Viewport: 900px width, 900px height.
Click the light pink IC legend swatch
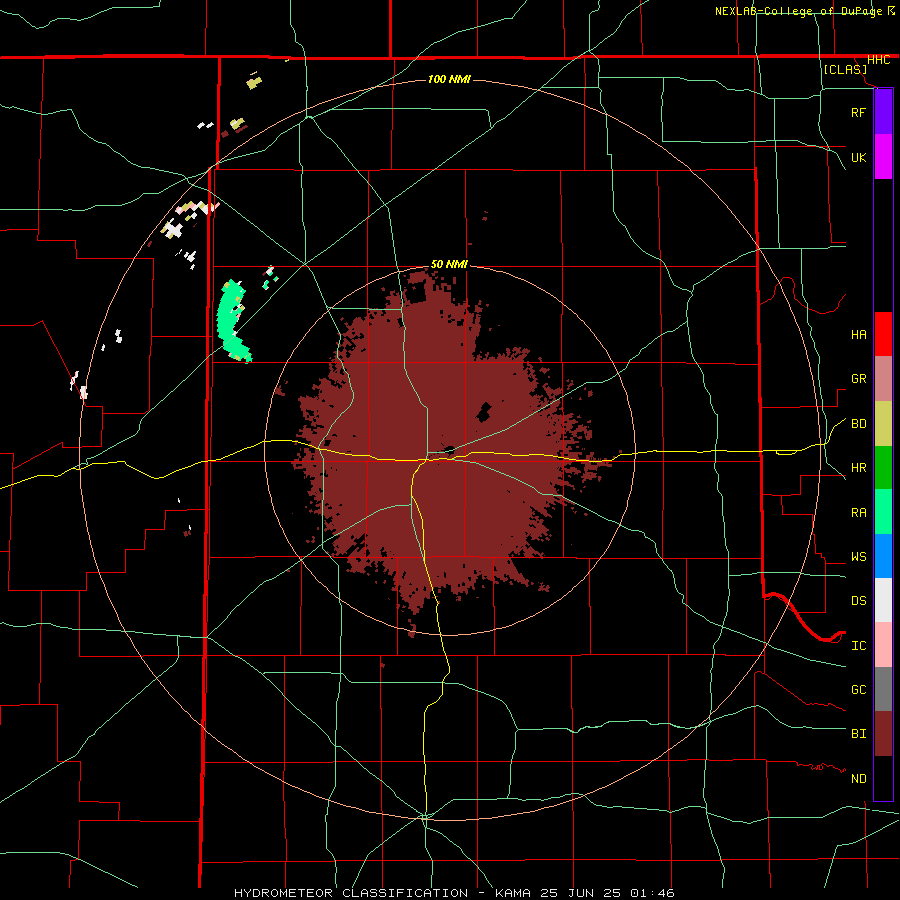coord(883,645)
